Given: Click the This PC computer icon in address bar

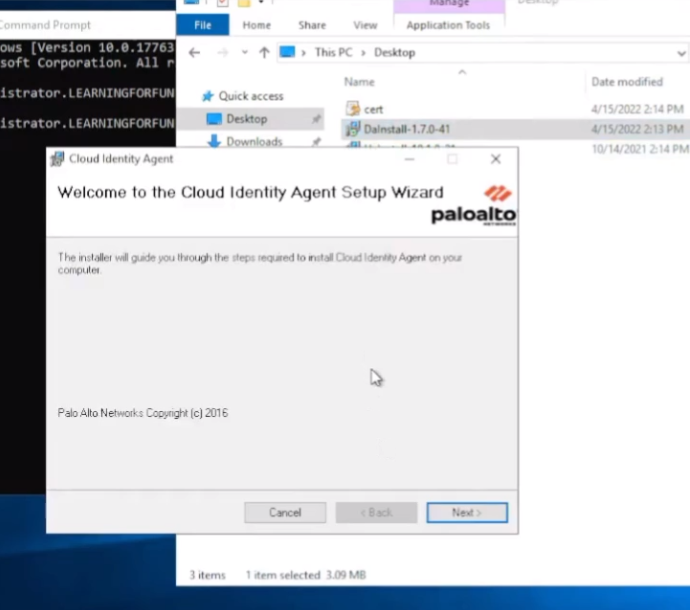Looking at the screenshot, I should tap(287, 52).
